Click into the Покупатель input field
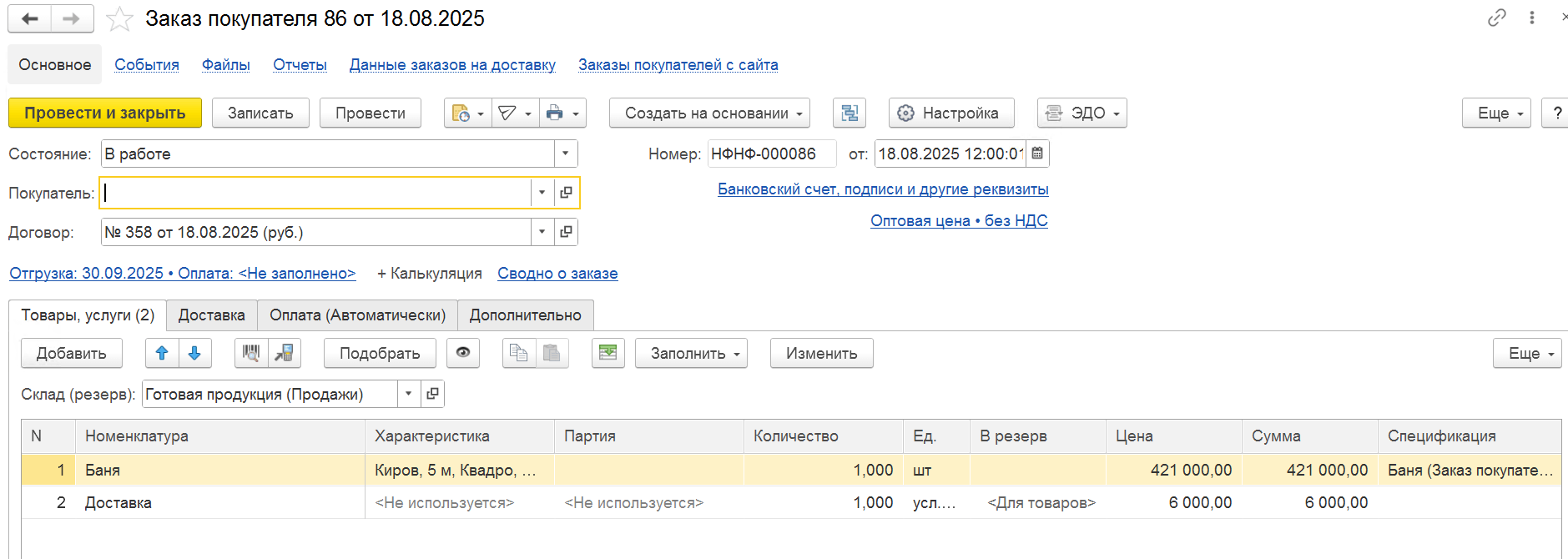 (315, 193)
